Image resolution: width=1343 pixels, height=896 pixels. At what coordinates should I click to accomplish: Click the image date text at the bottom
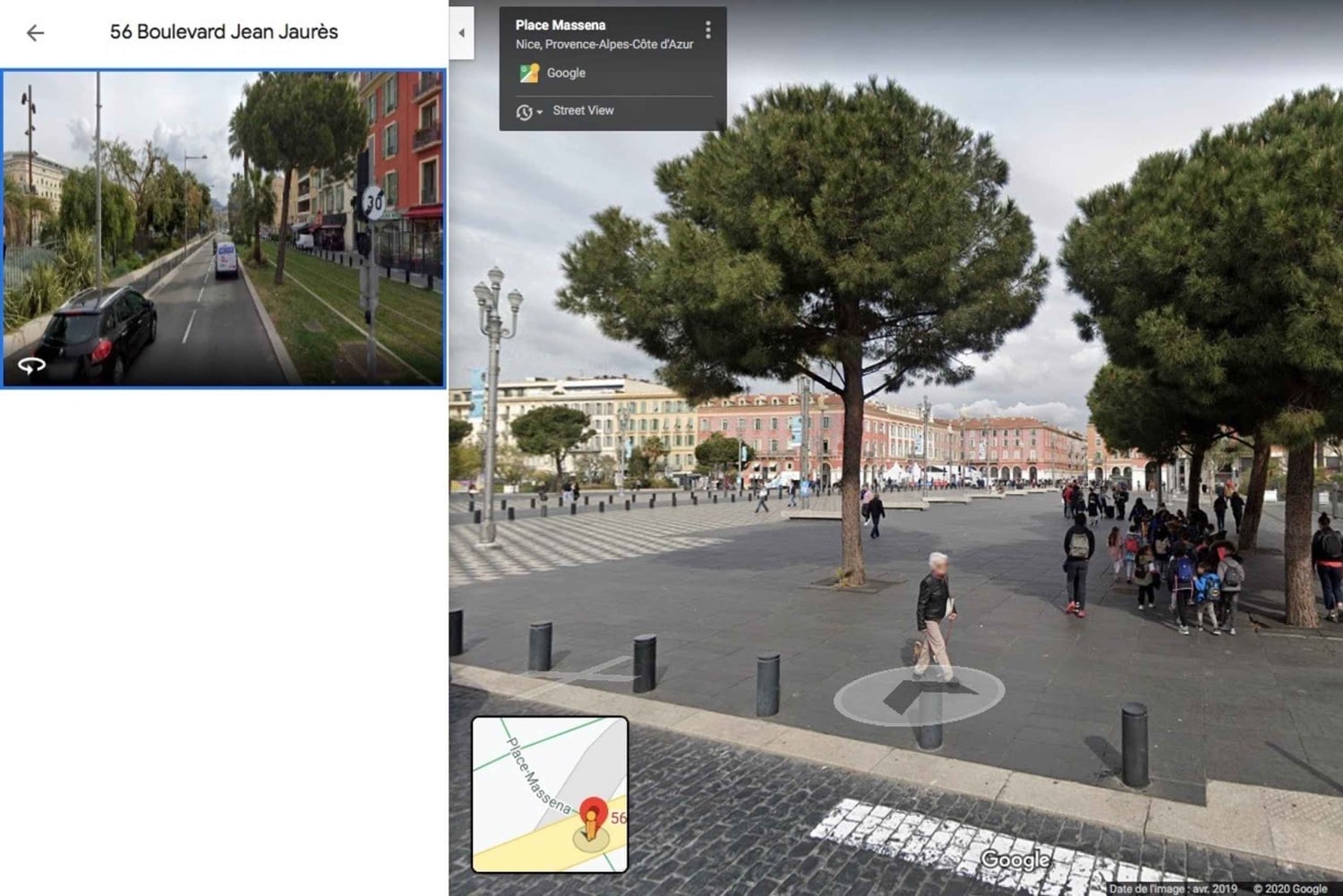coord(1172,889)
